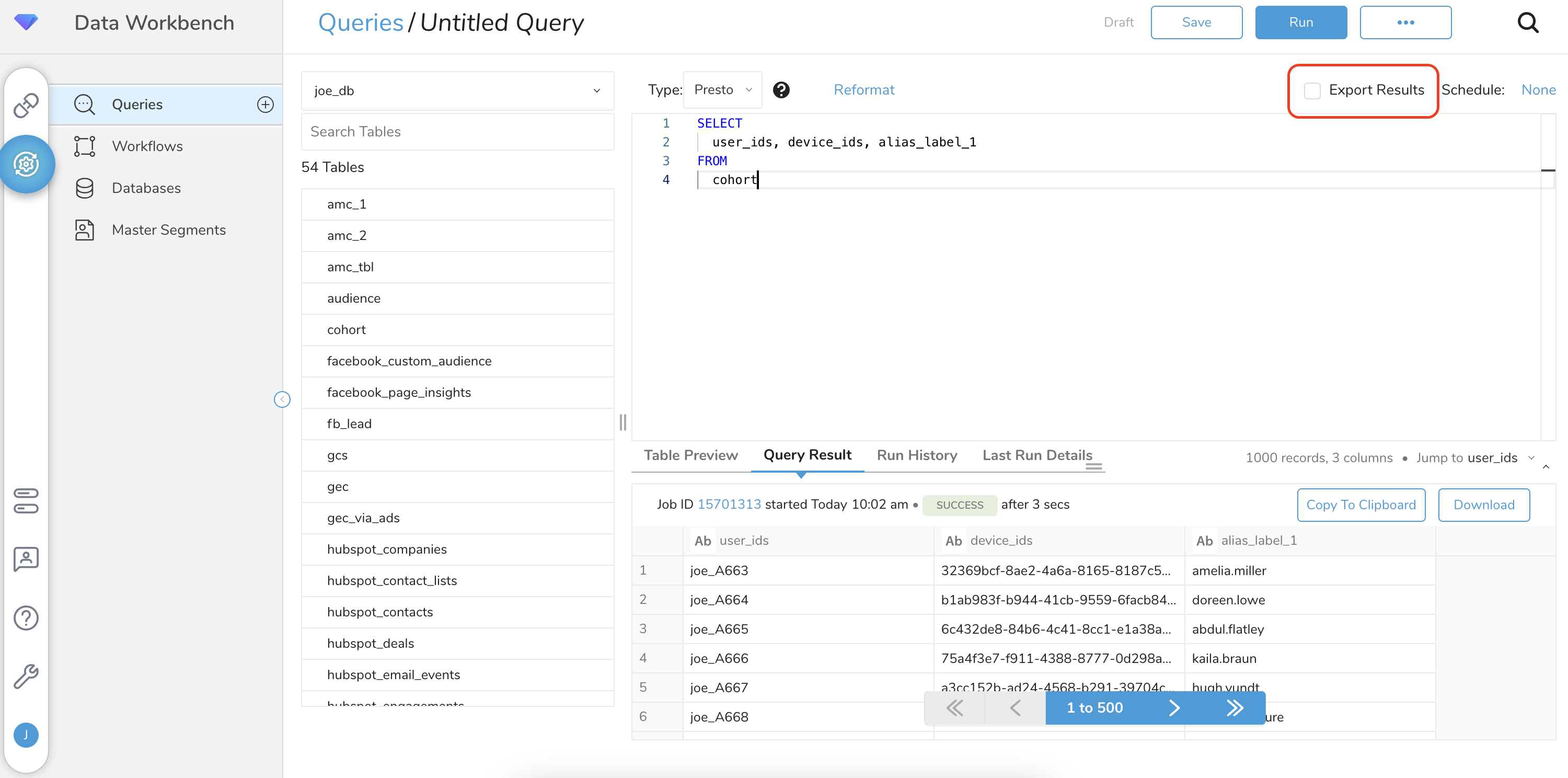Click the plus icon next to Queries
This screenshot has height=778, width=1568.
265,104
